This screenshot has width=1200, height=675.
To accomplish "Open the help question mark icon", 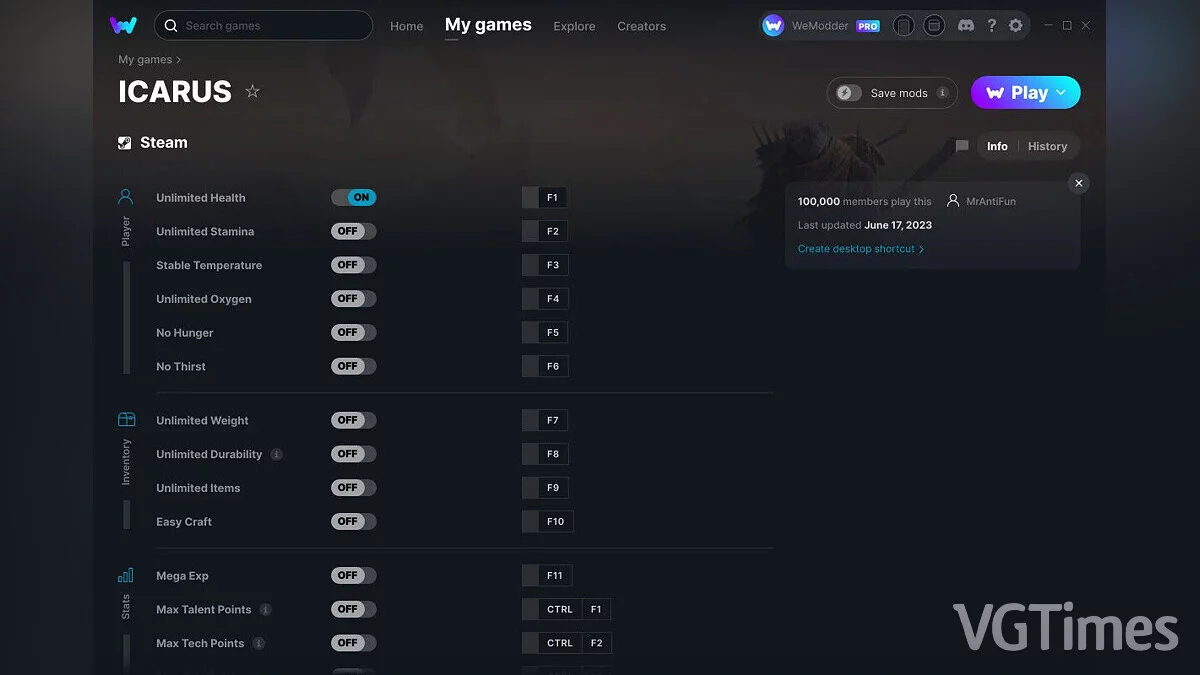I will (x=991, y=26).
